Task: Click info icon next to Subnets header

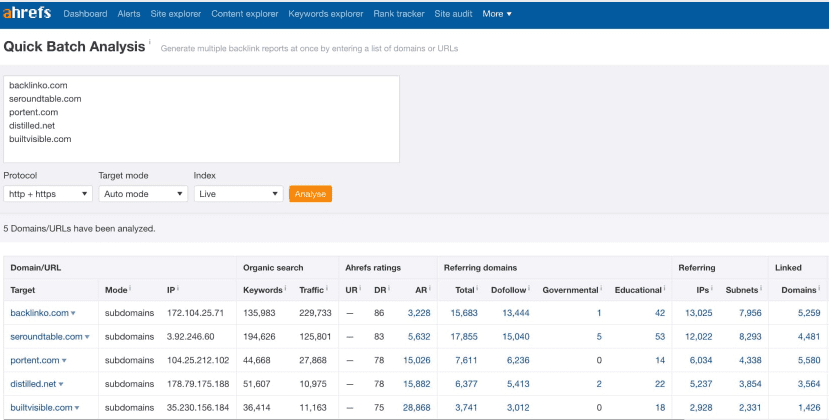Action: [x=761, y=288]
